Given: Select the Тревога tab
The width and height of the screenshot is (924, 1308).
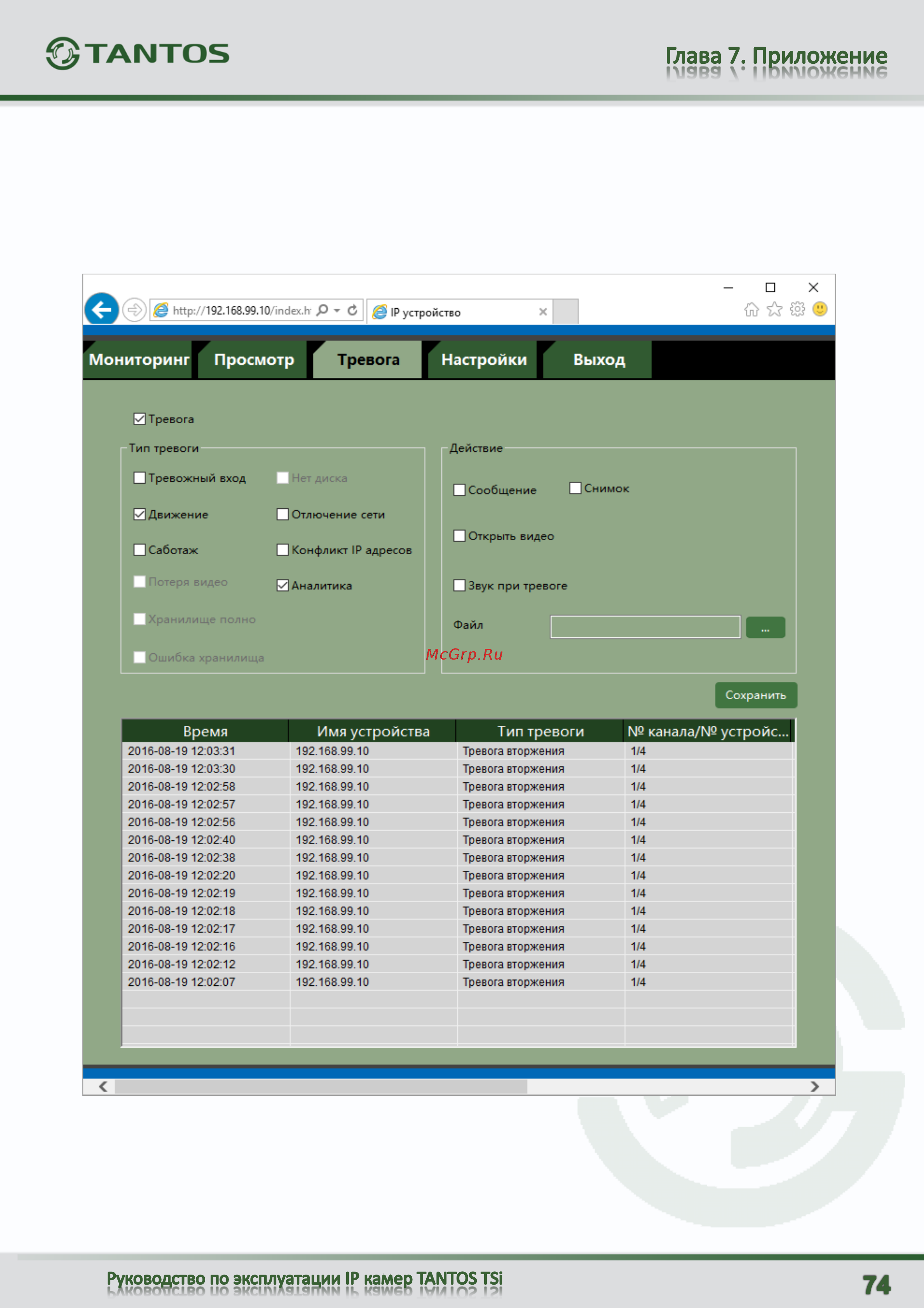Looking at the screenshot, I should [x=368, y=360].
